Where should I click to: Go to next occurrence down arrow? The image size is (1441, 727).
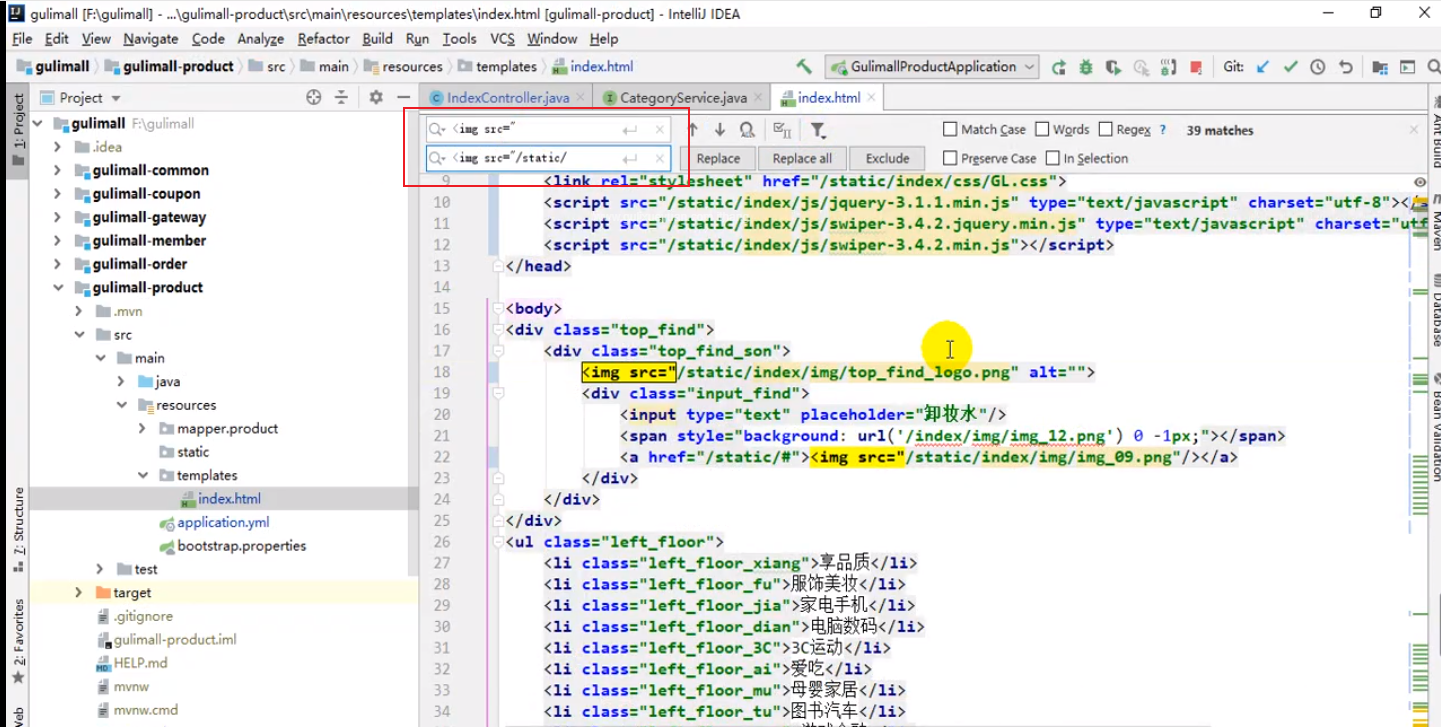tap(720, 130)
